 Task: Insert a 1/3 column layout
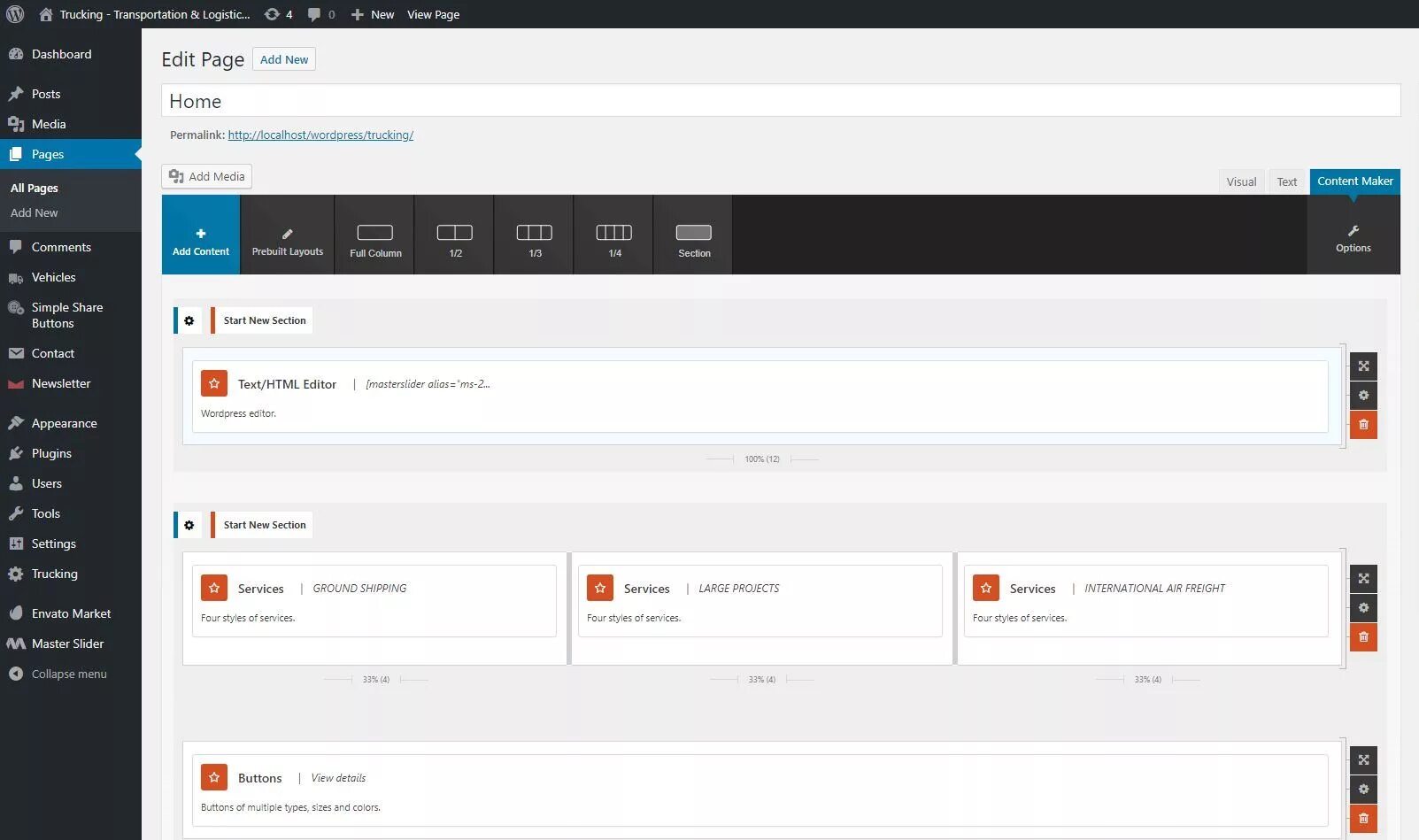click(535, 235)
